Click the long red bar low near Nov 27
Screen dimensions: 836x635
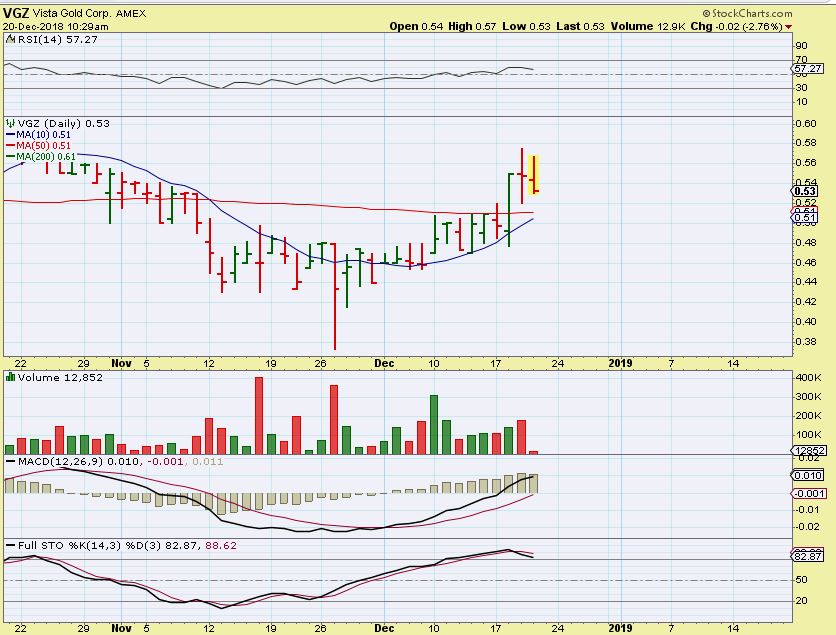click(335, 296)
